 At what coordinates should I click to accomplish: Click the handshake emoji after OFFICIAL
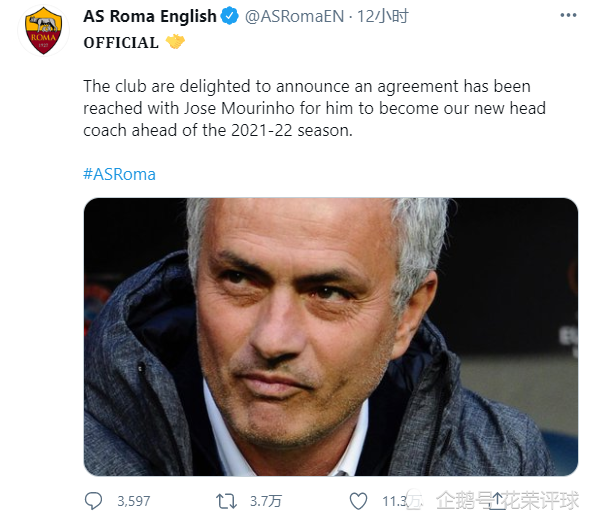click(175, 42)
